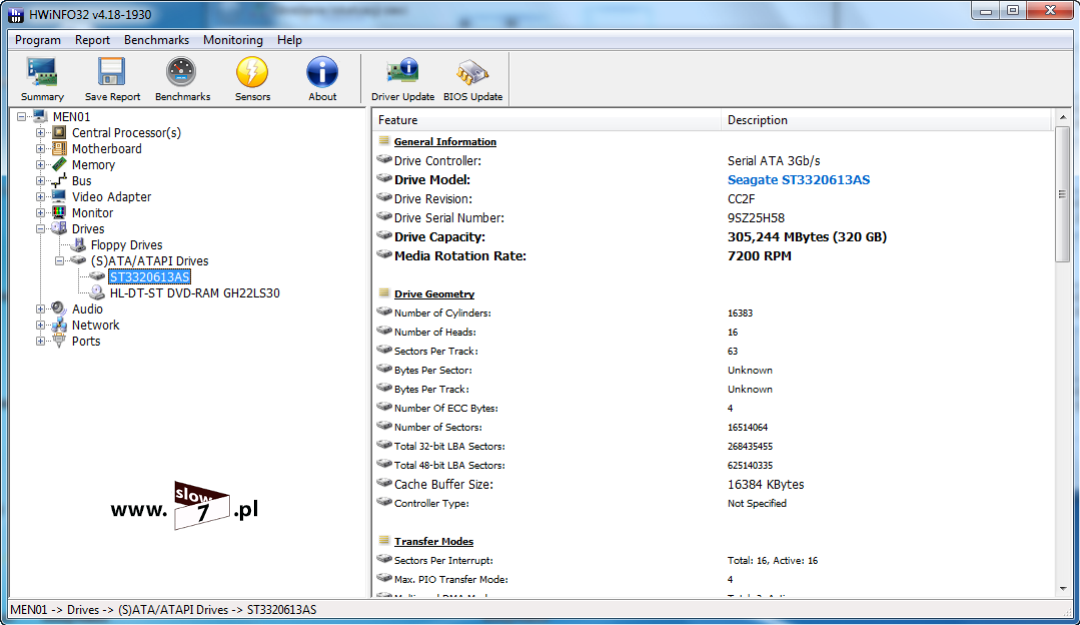1080x625 pixels.
Task: Collapse the (S)ATA/ATAPI Drives node
Action: pyautogui.click(x=60, y=260)
